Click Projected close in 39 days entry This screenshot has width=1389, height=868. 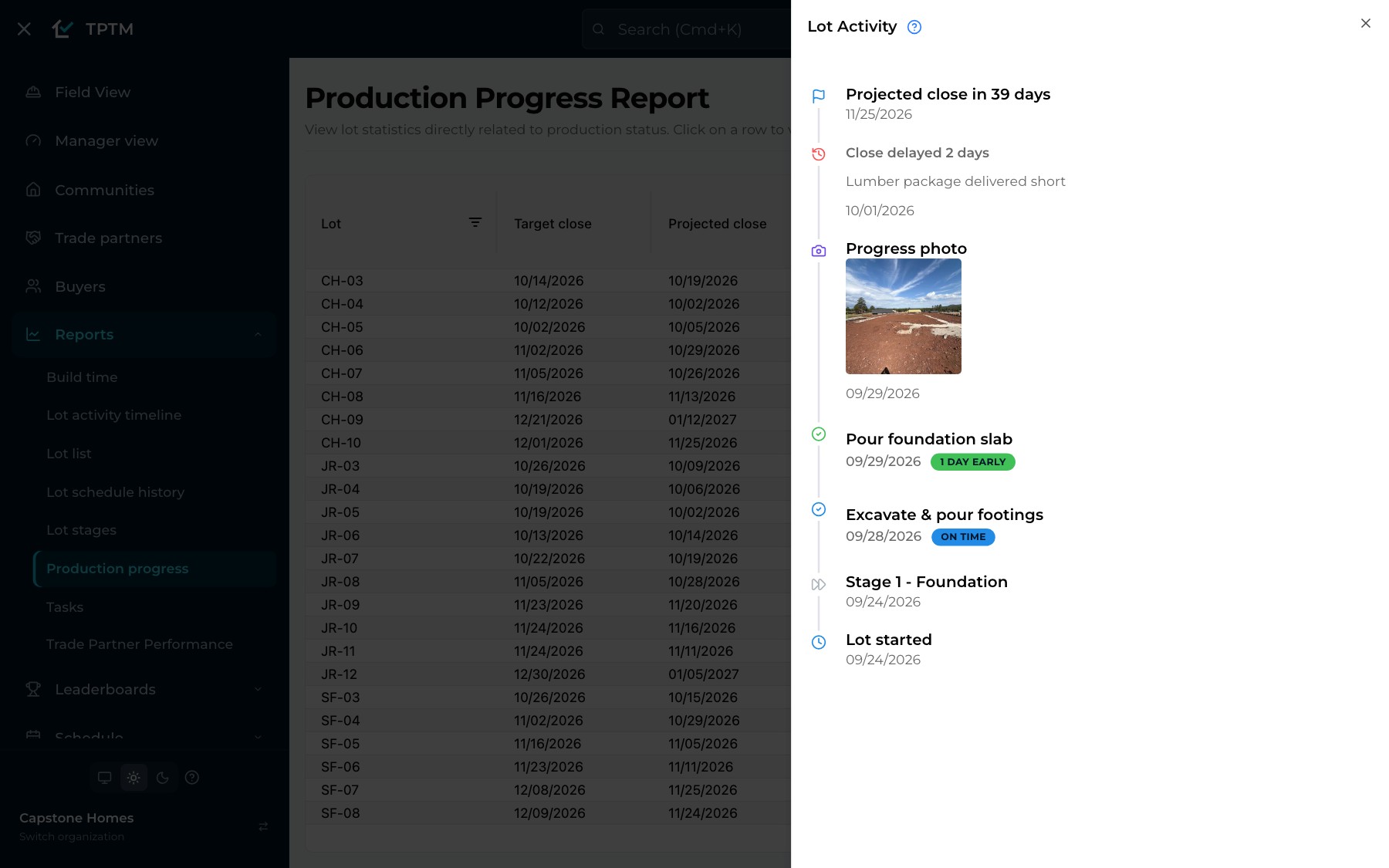point(948,94)
